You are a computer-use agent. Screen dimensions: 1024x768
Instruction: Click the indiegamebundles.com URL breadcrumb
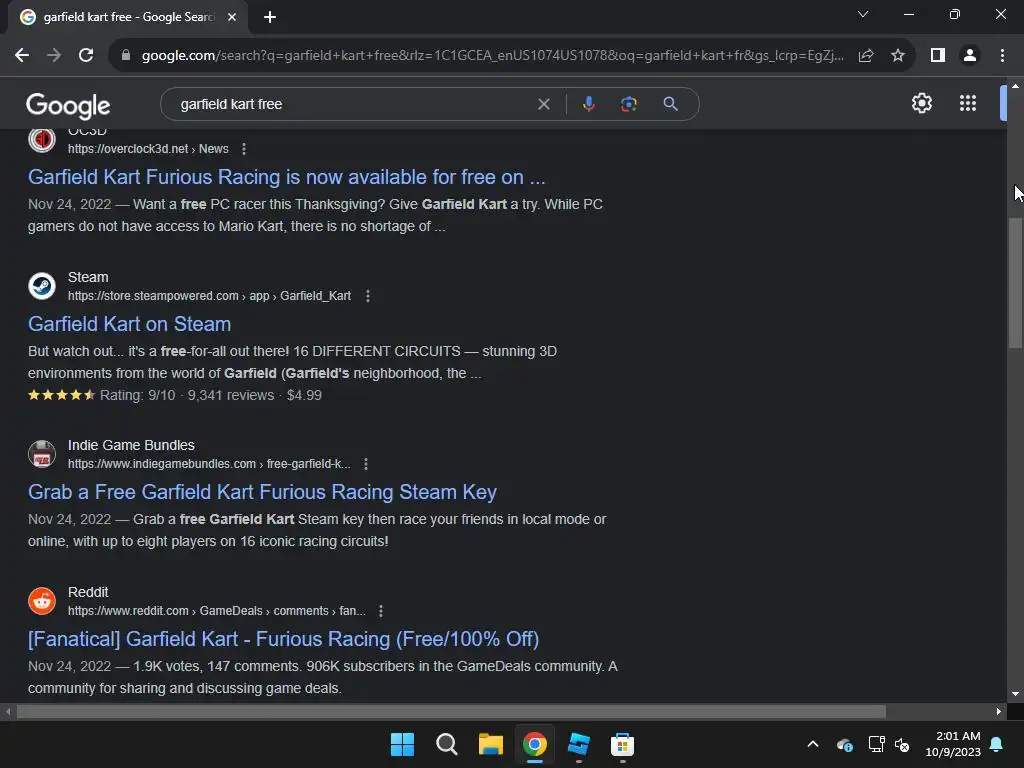point(209,464)
